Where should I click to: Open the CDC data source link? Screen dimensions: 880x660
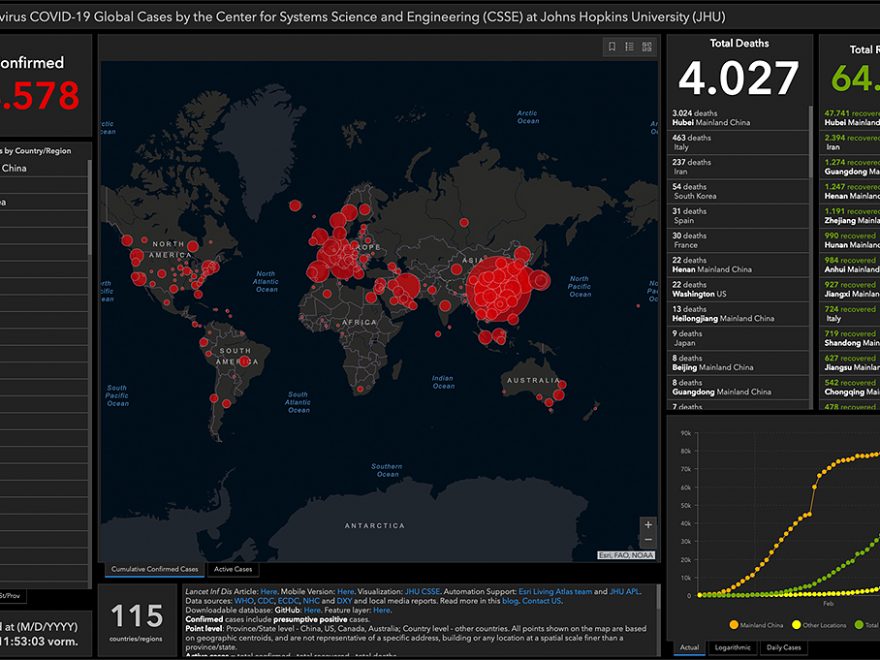pyautogui.click(x=265, y=601)
